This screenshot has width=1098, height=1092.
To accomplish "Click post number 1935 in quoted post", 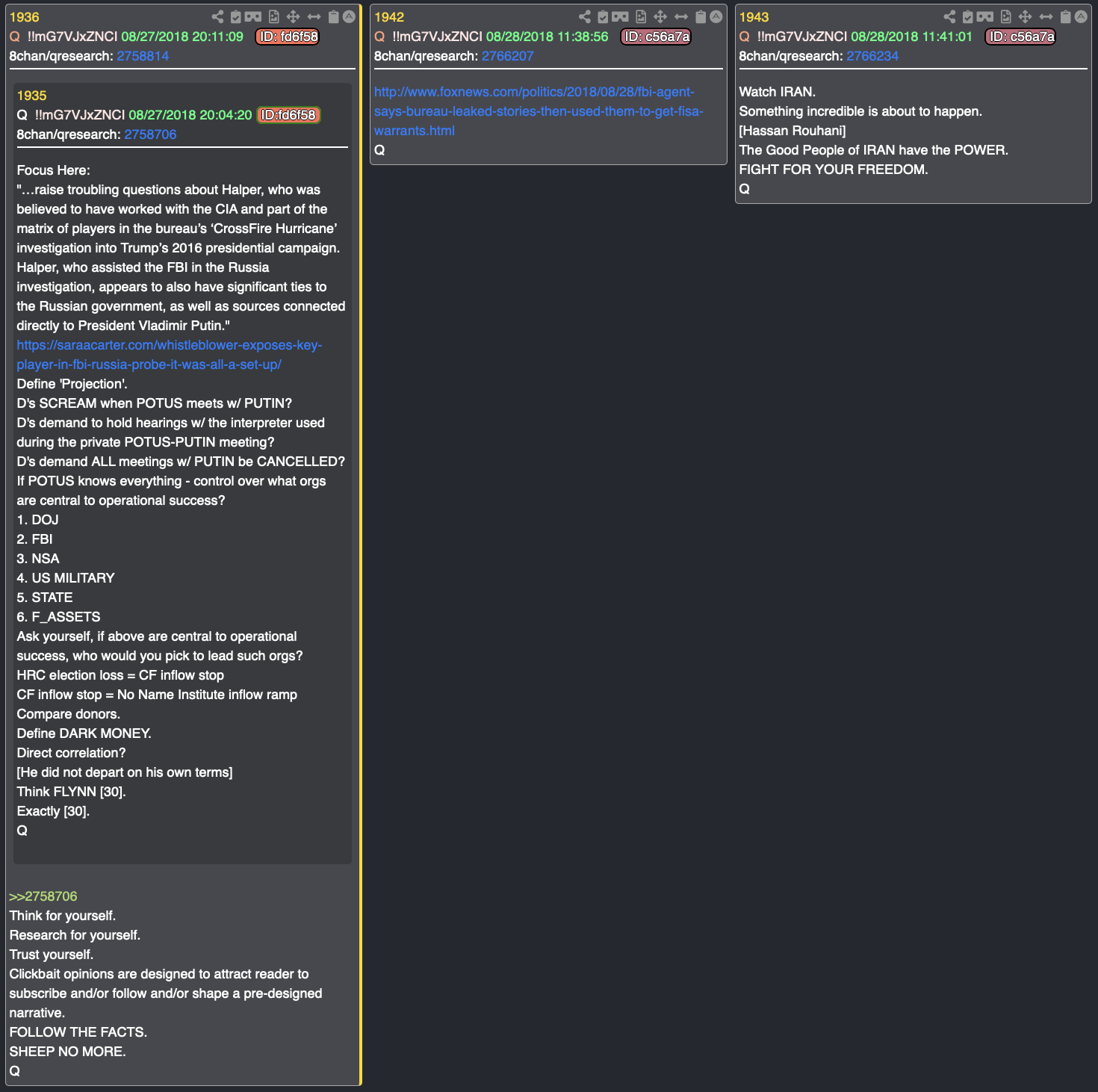I will coord(31,96).
